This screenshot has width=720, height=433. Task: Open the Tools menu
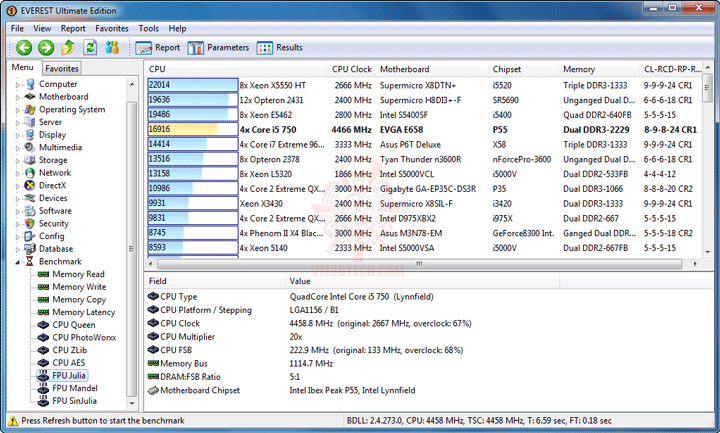tap(149, 28)
